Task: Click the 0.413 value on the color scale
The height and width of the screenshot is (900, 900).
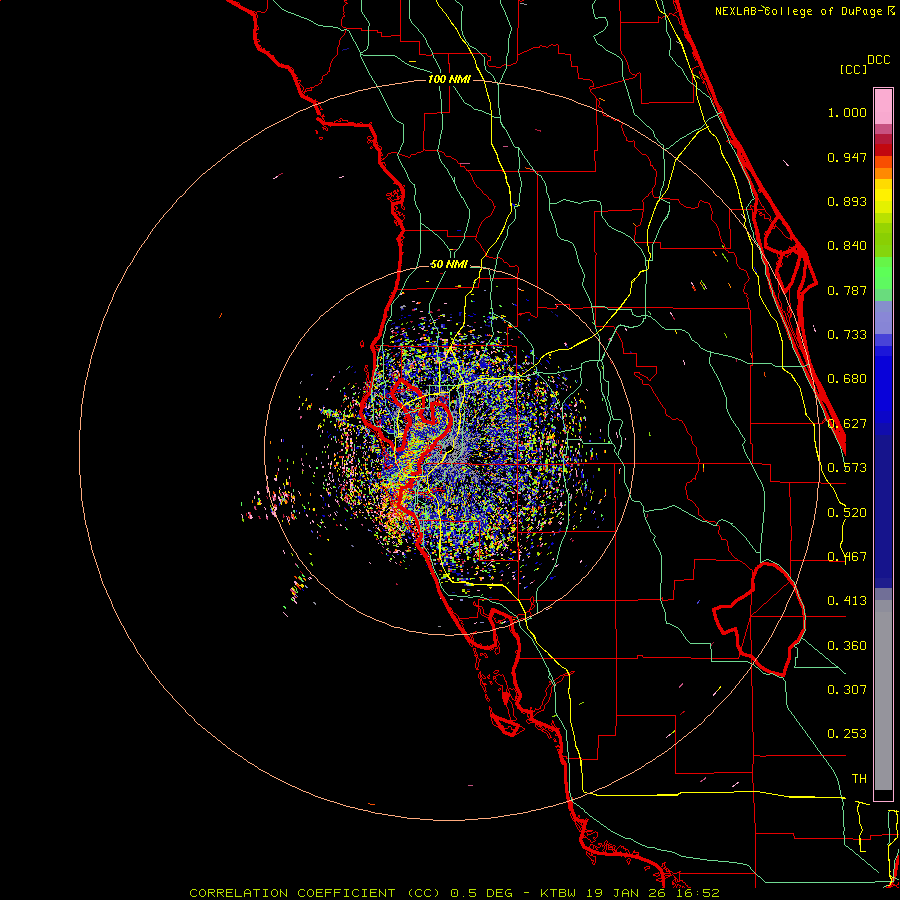Action: pos(847,601)
